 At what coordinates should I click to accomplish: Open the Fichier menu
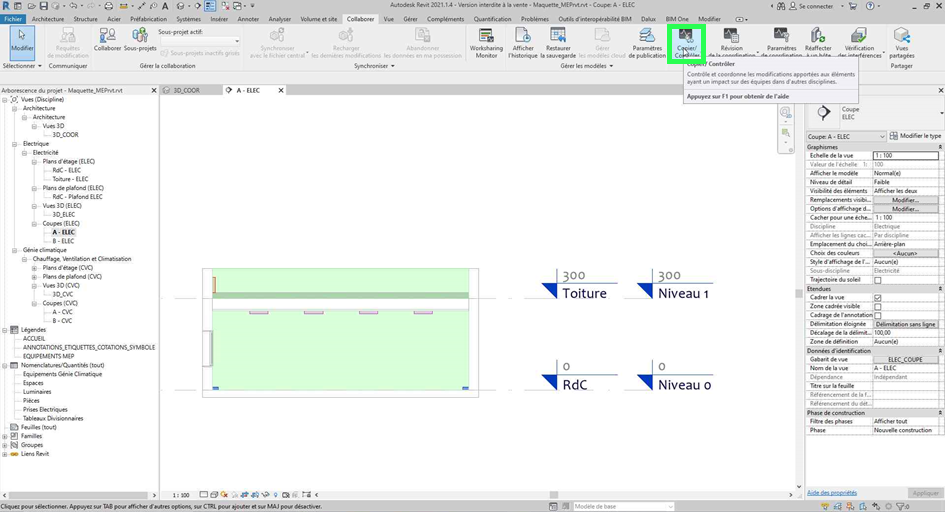tap(13, 19)
